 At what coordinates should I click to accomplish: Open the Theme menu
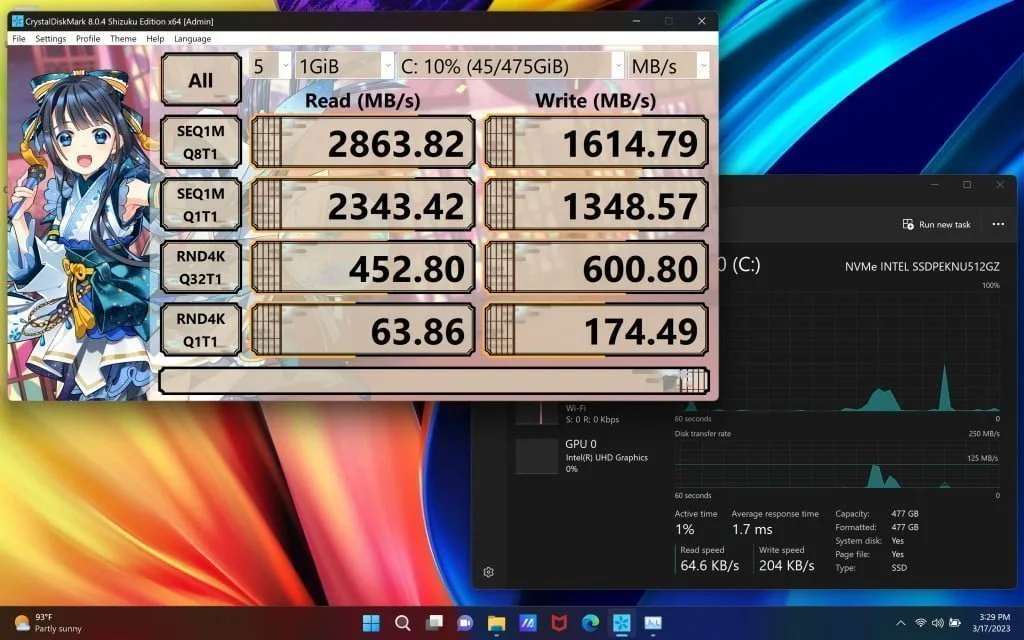[123, 39]
